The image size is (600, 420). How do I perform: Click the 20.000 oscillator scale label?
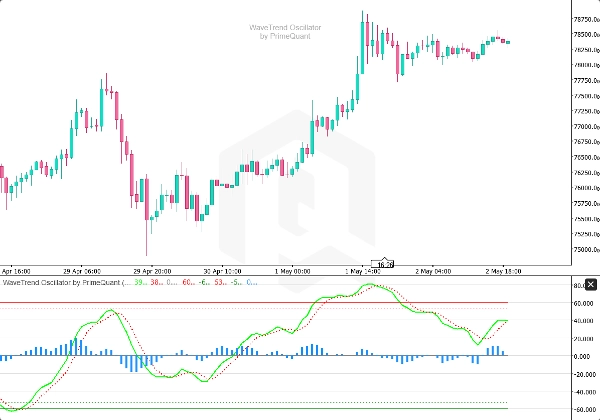pos(585,339)
